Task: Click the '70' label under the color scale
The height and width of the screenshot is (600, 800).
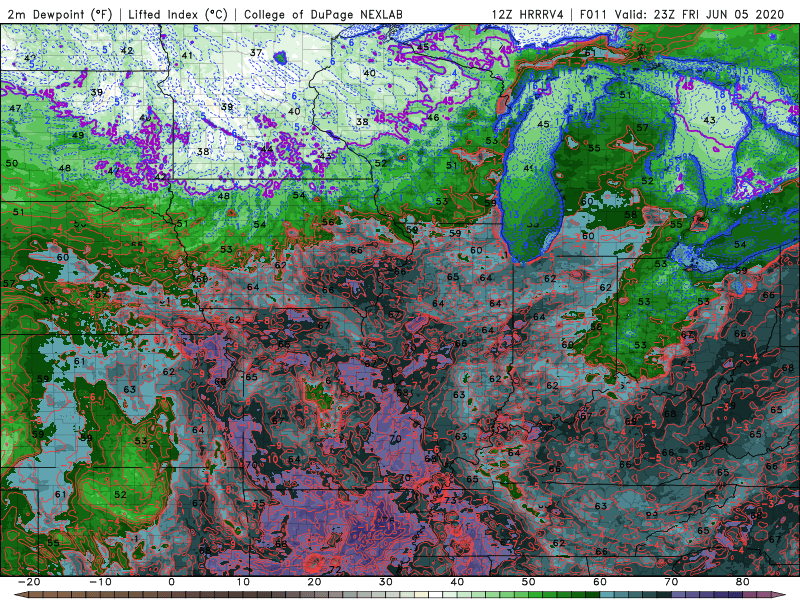Action: click(x=671, y=582)
